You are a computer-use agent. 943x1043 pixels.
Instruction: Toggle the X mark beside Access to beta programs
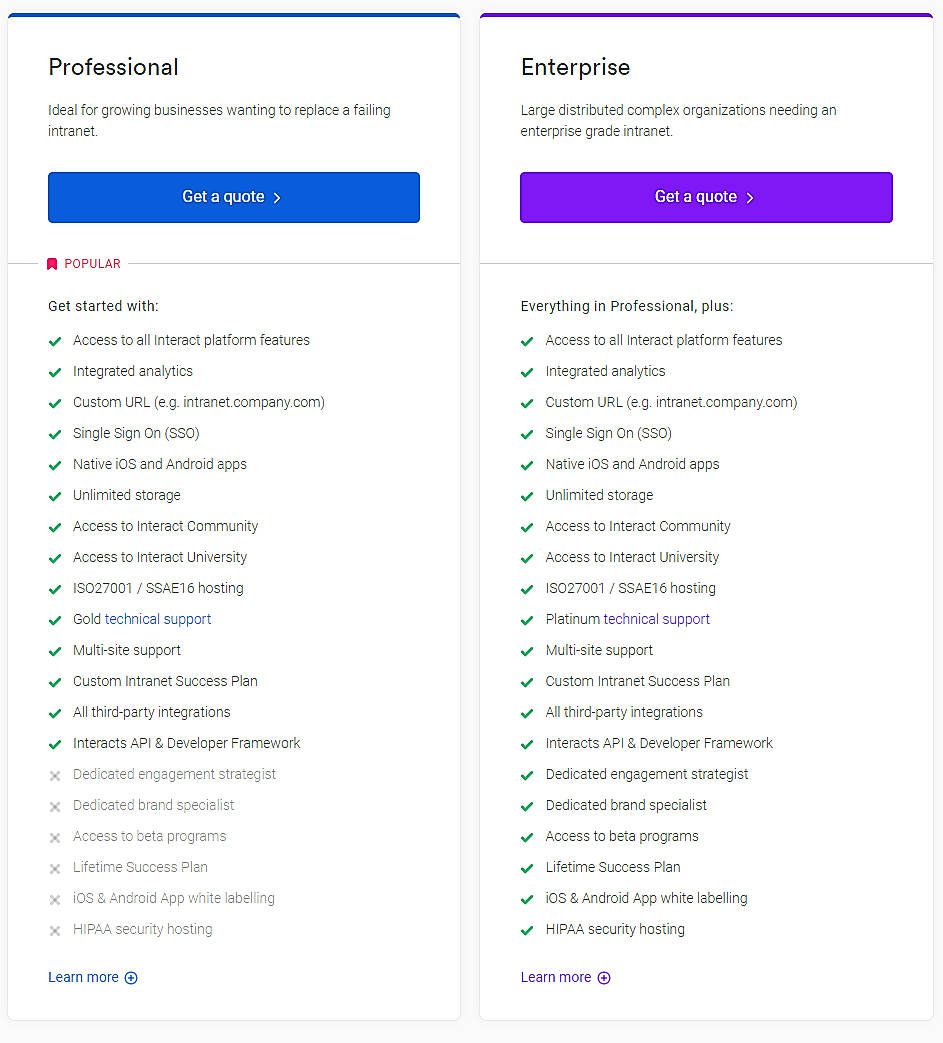55,837
